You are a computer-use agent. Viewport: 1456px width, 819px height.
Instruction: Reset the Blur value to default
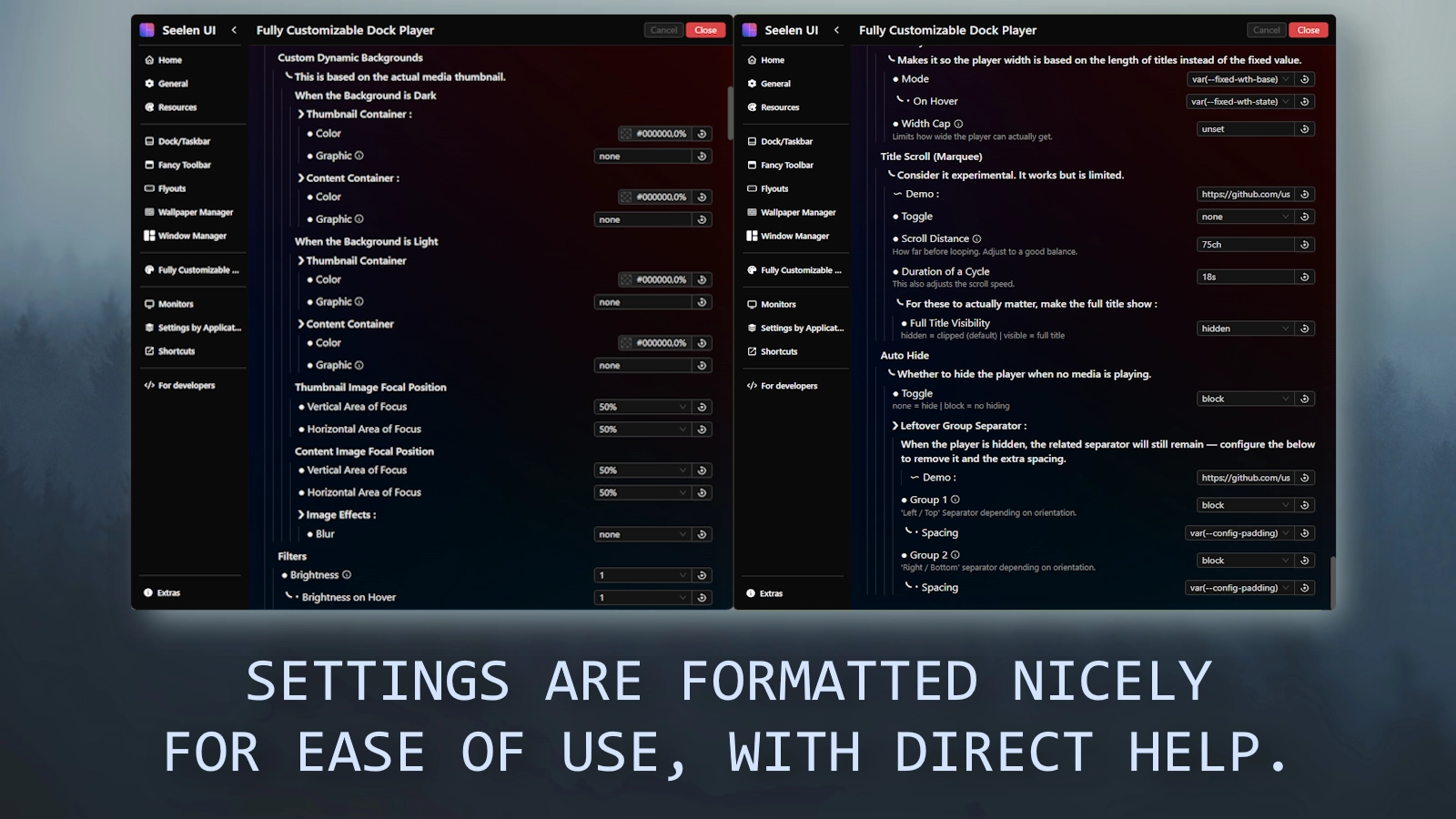click(702, 534)
